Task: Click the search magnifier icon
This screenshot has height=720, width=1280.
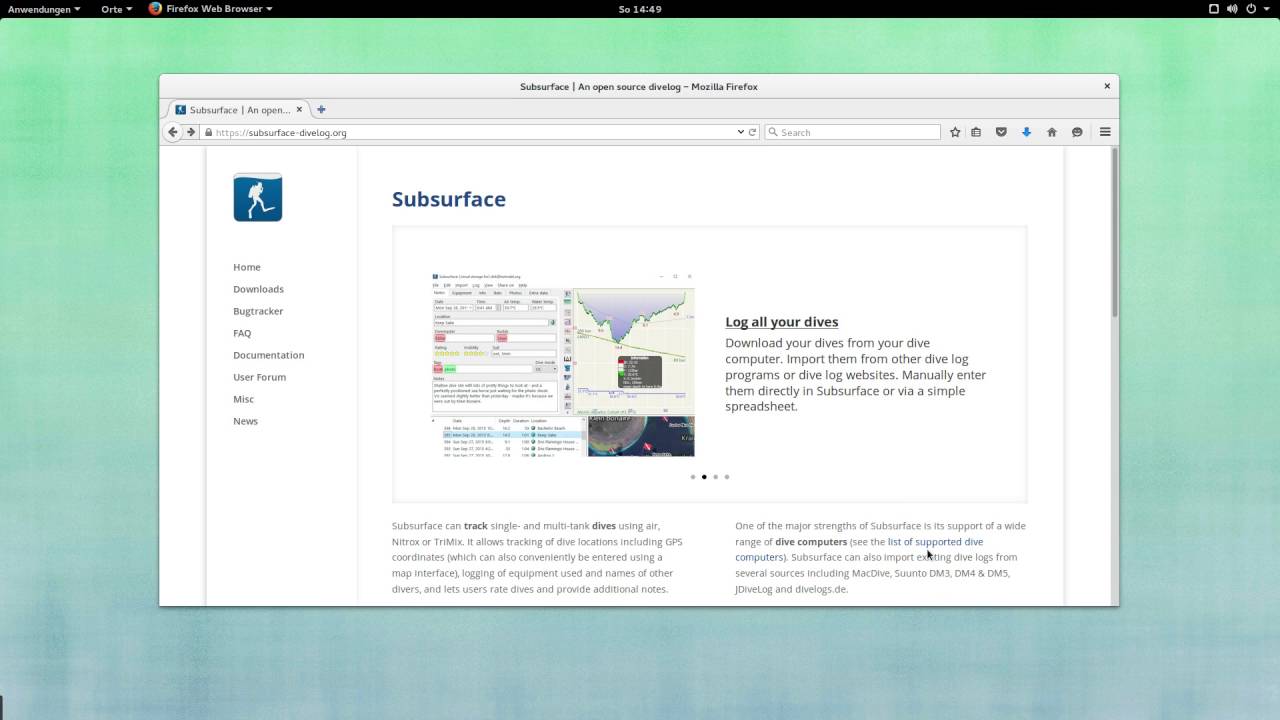Action: click(773, 132)
